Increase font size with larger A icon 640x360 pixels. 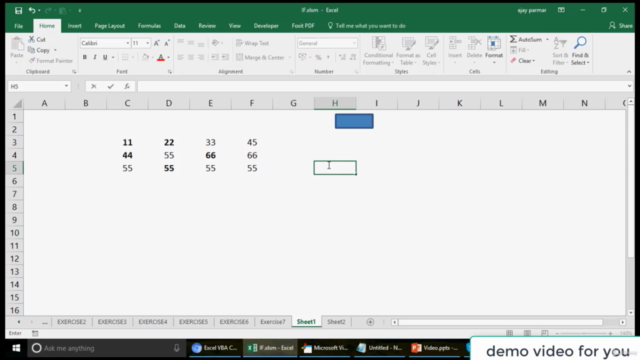[157, 43]
